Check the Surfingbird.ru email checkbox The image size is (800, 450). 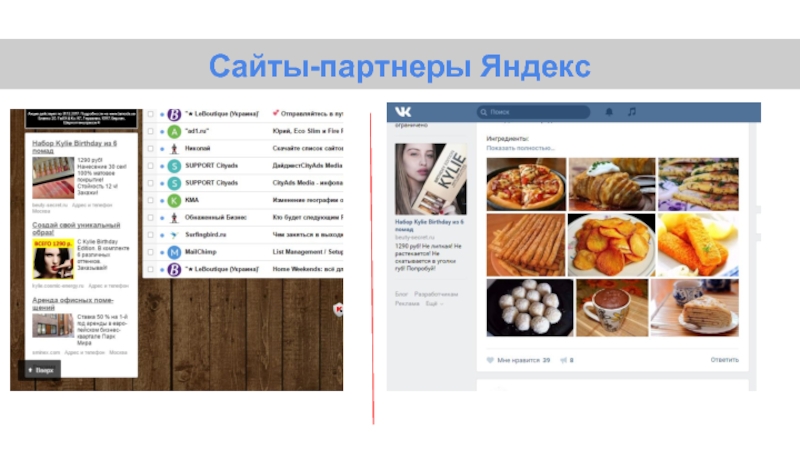click(151, 235)
